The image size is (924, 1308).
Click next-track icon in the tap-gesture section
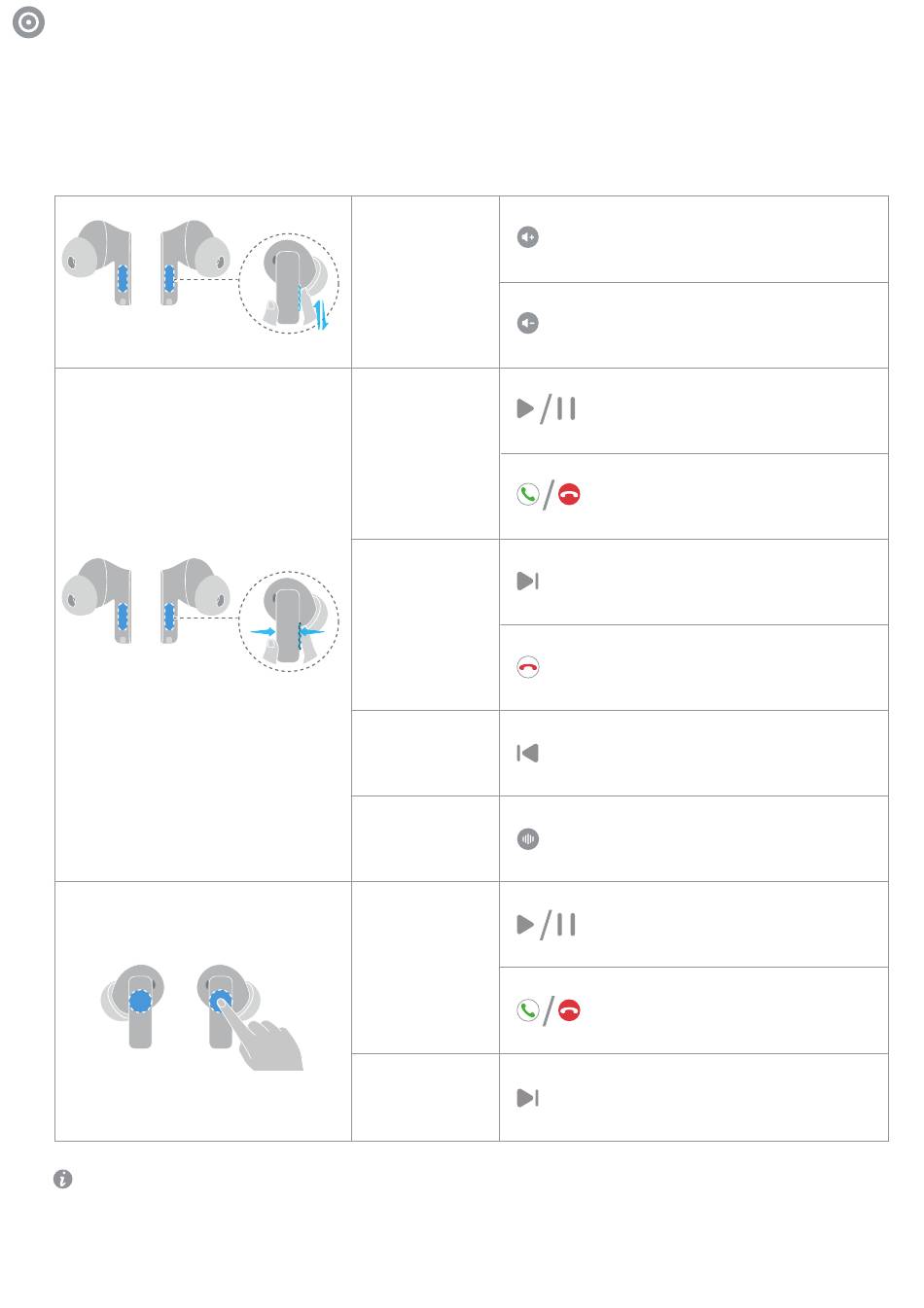(528, 1098)
